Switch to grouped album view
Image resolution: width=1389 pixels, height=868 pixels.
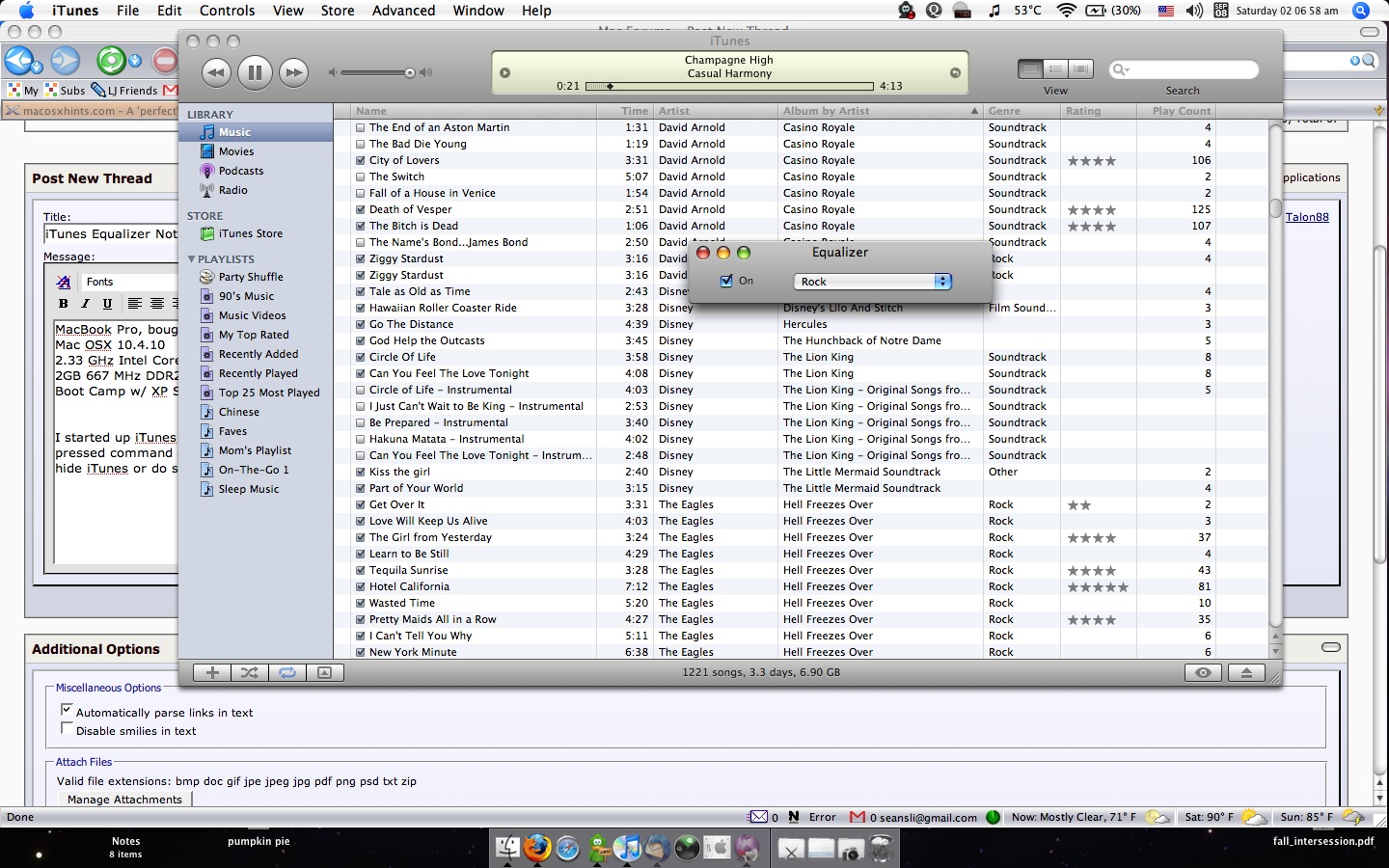tap(1056, 69)
